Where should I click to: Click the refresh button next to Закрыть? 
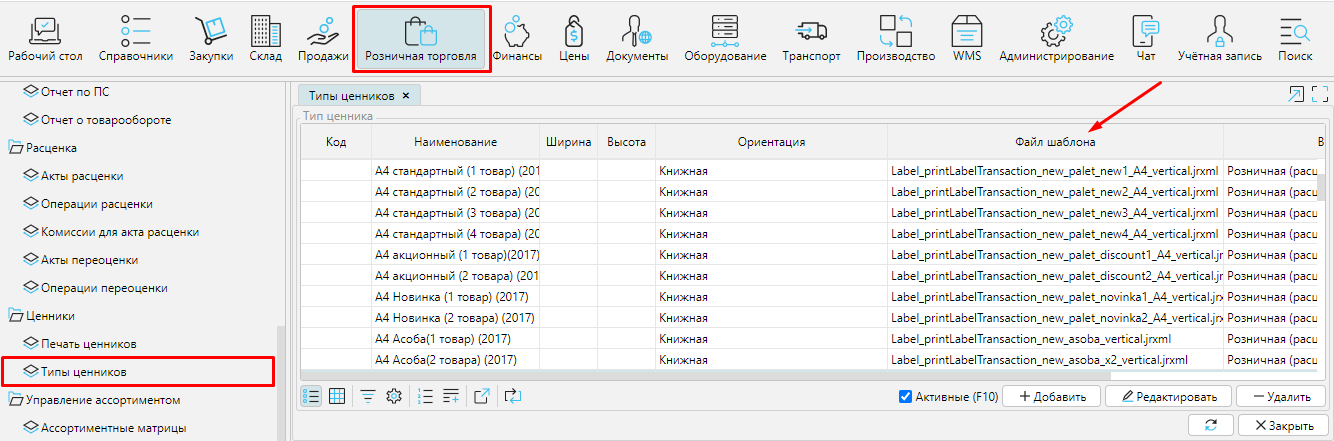click(1211, 425)
